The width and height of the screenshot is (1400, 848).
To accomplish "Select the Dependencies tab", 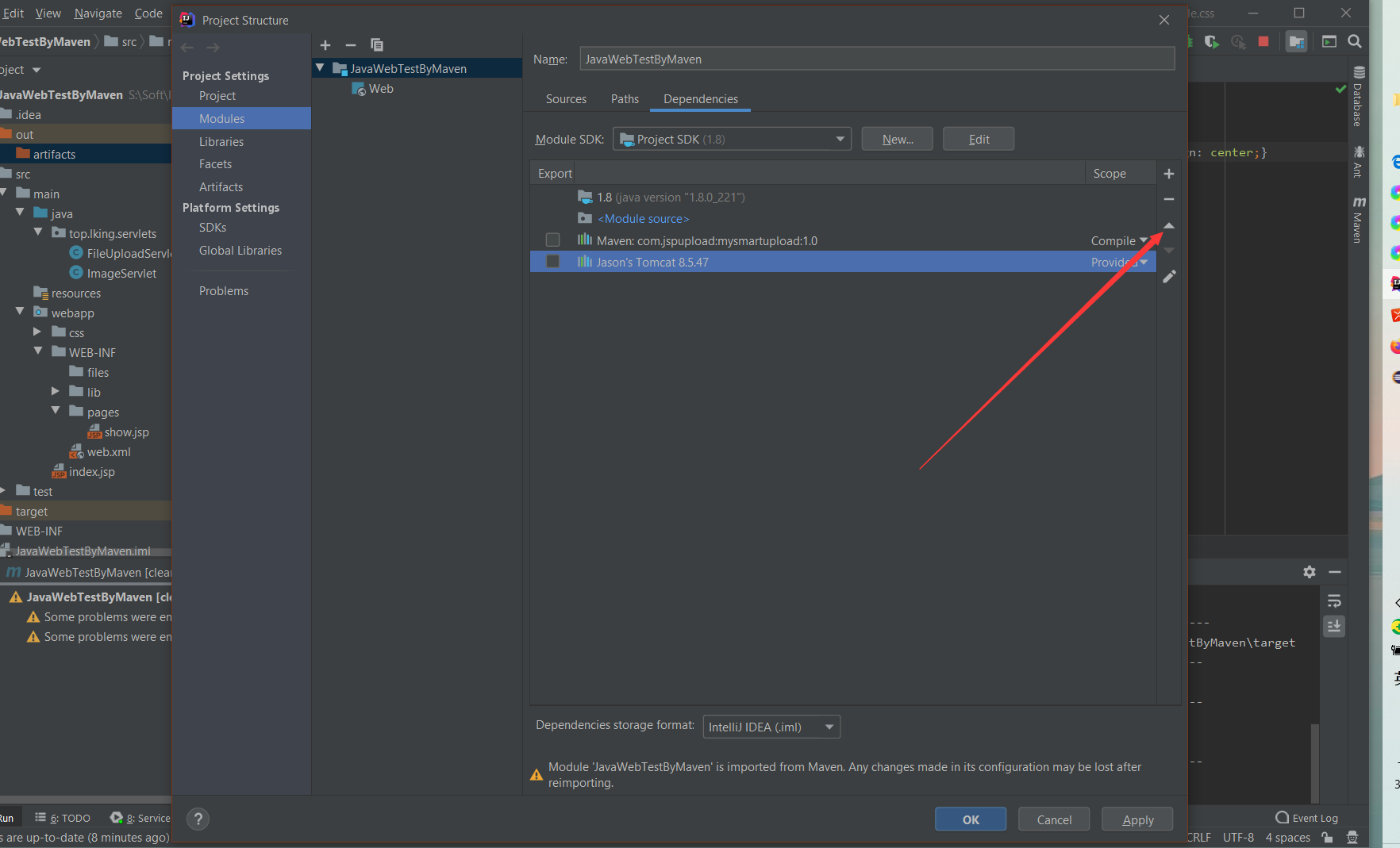I will point(701,98).
